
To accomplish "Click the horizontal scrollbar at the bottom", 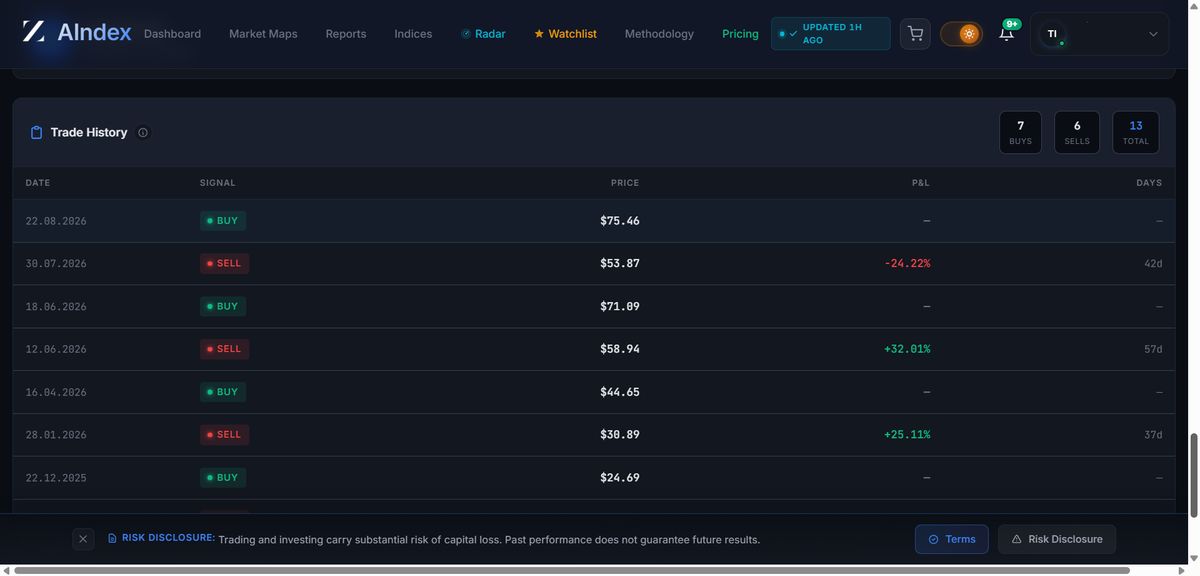I will (571, 570).
